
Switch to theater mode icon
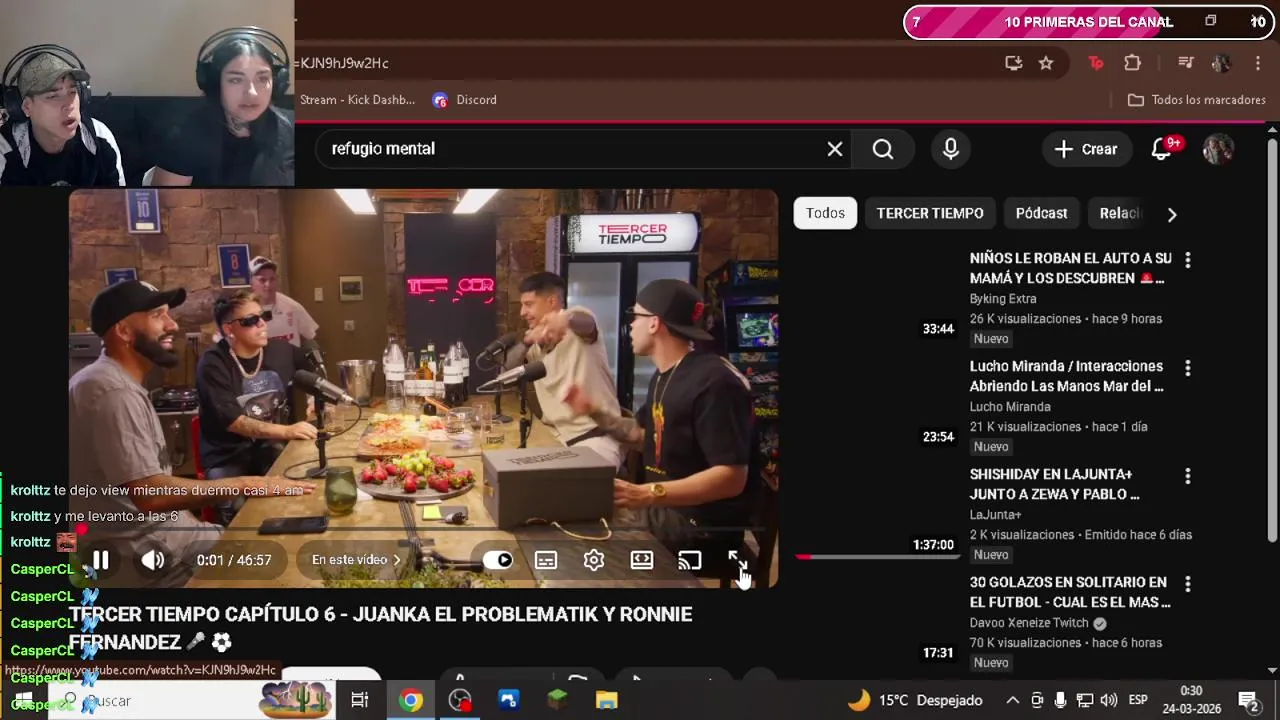642,560
